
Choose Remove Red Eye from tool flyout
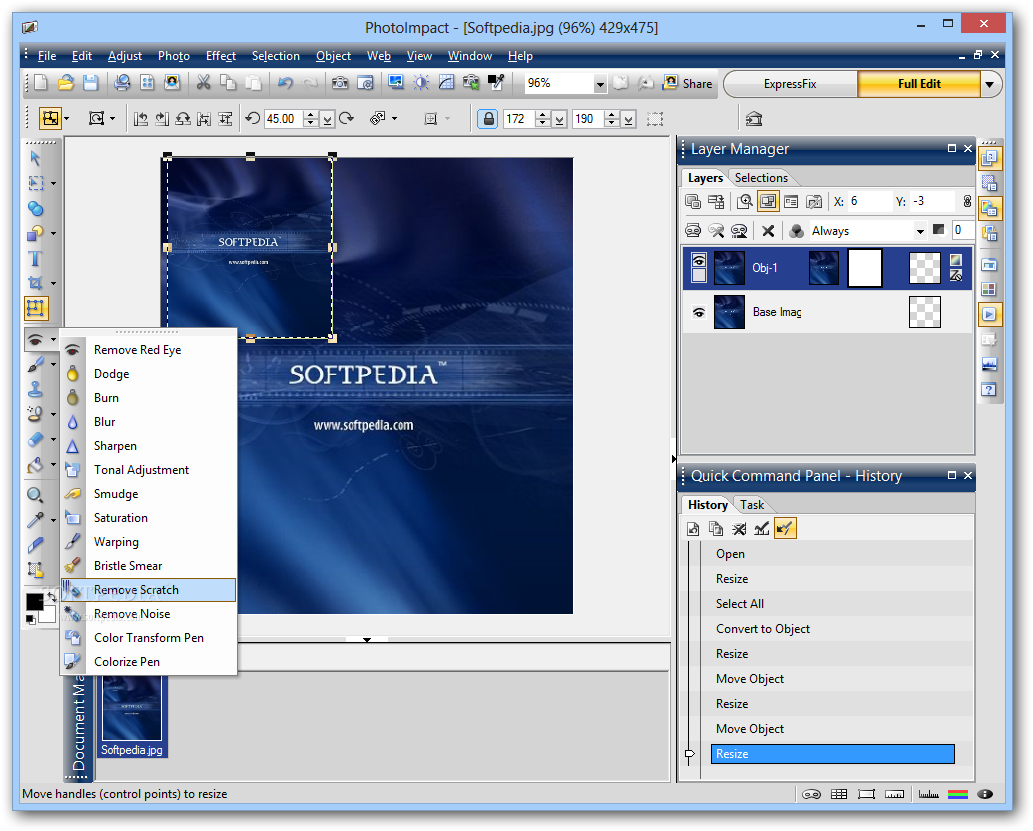pyautogui.click(x=148, y=350)
